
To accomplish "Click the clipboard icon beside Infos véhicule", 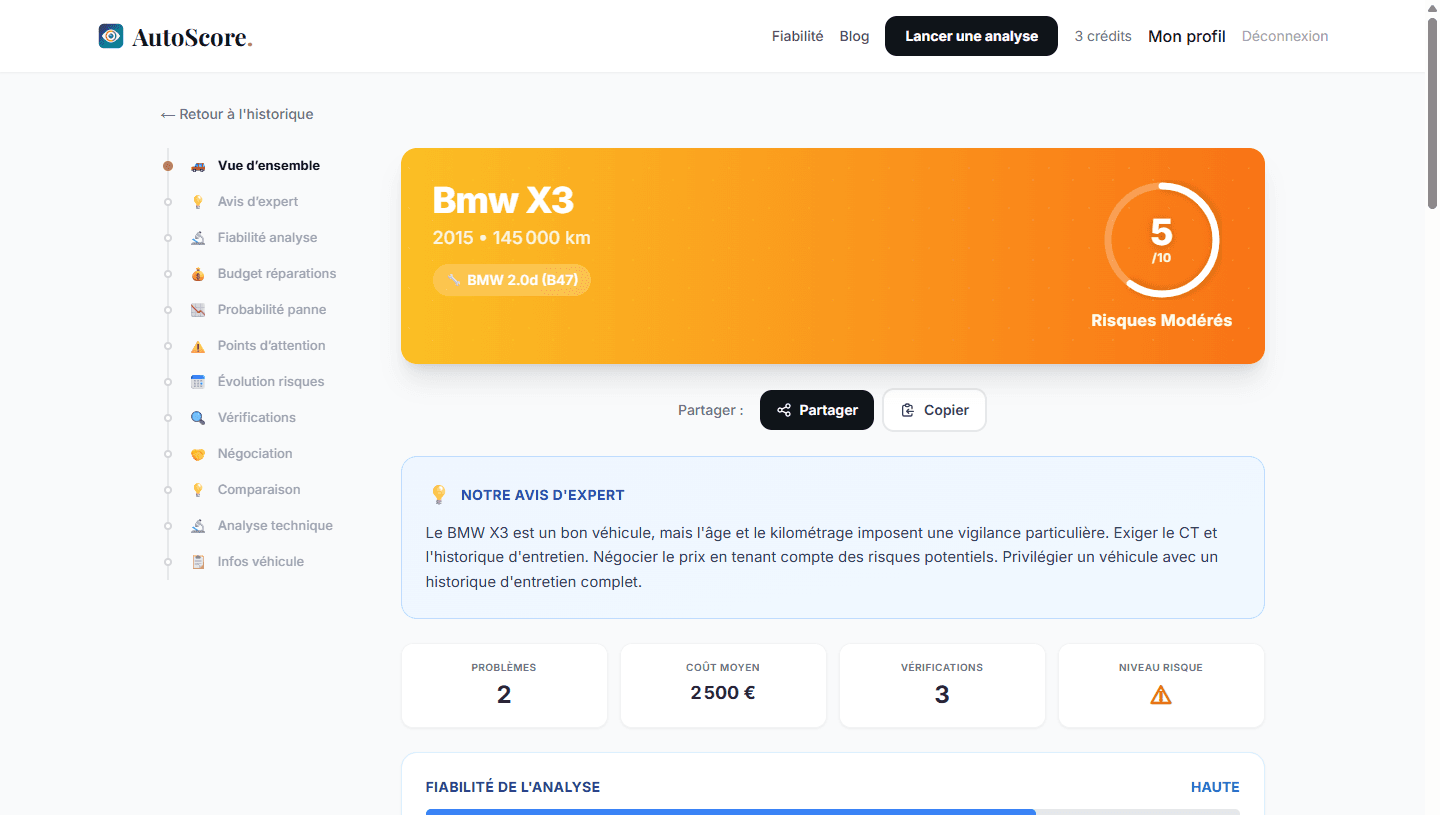I will [198, 562].
